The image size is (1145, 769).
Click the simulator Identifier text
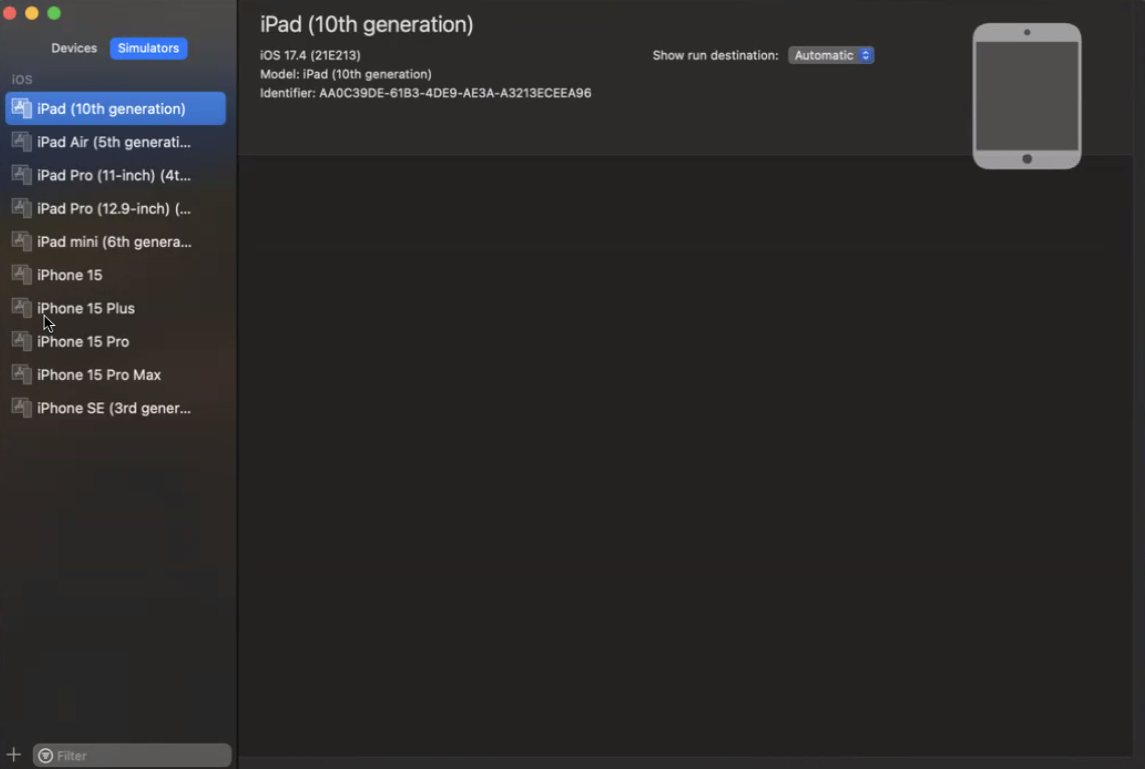[426, 93]
